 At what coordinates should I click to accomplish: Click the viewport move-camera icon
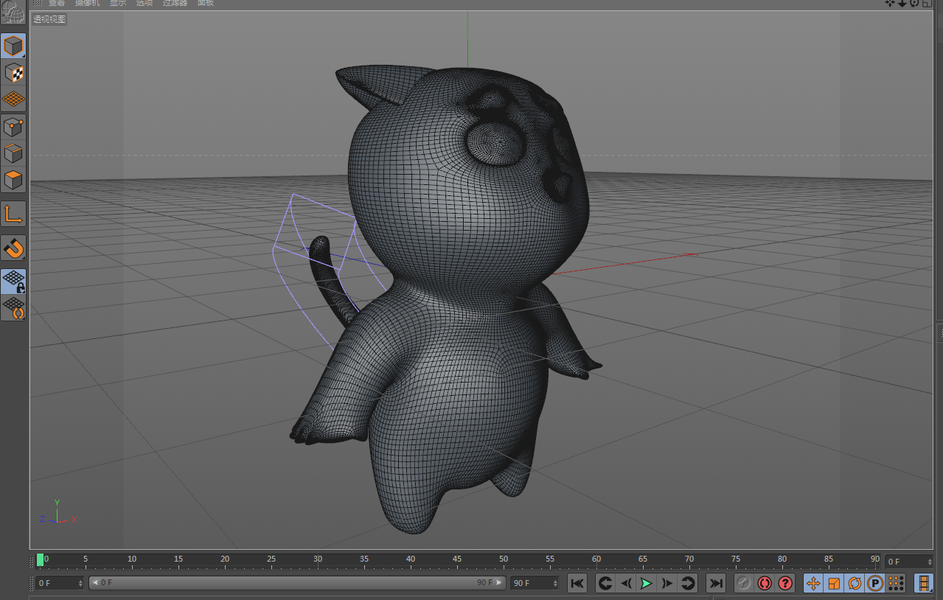coord(889,3)
